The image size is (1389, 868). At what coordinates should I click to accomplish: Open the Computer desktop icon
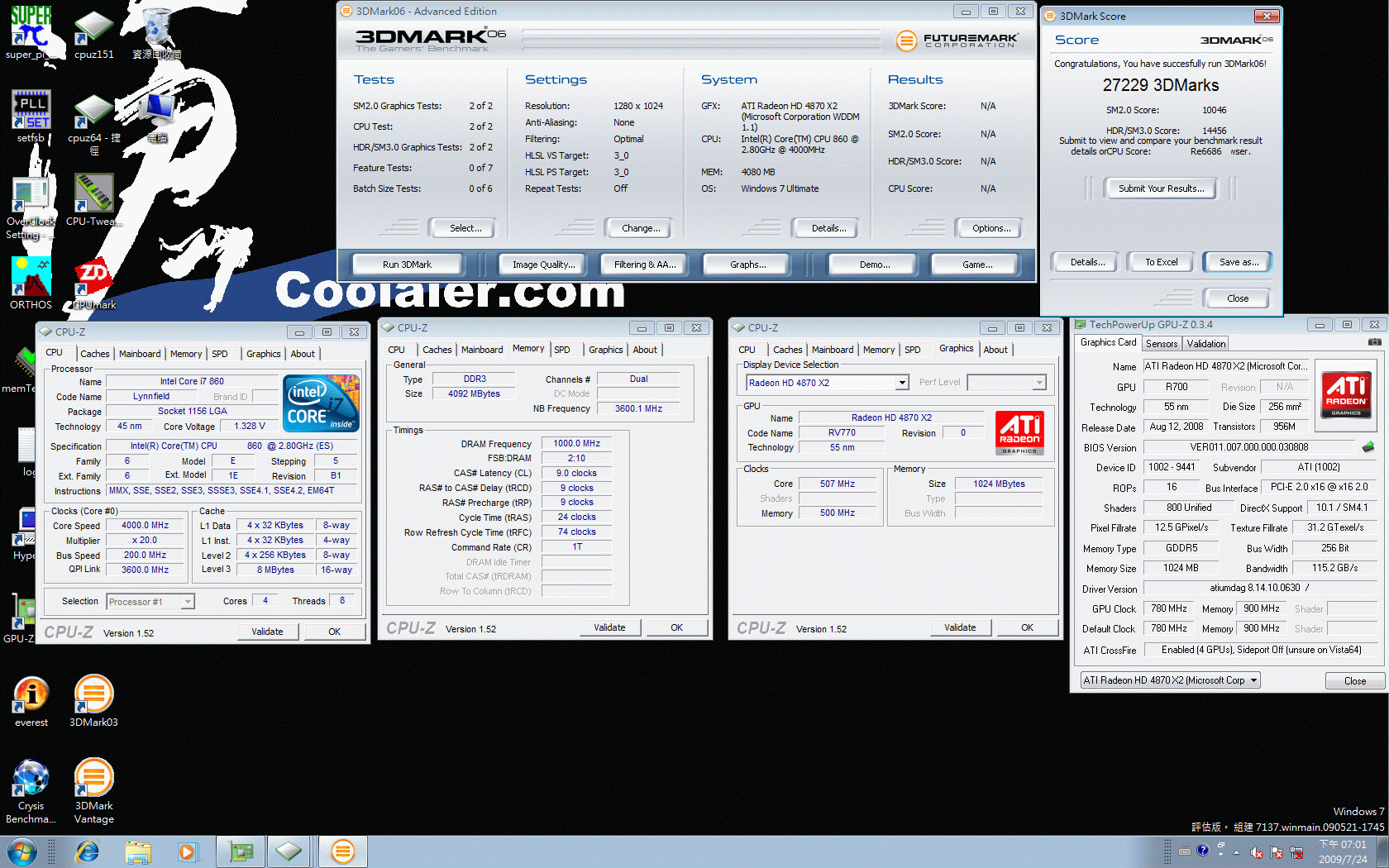157,116
